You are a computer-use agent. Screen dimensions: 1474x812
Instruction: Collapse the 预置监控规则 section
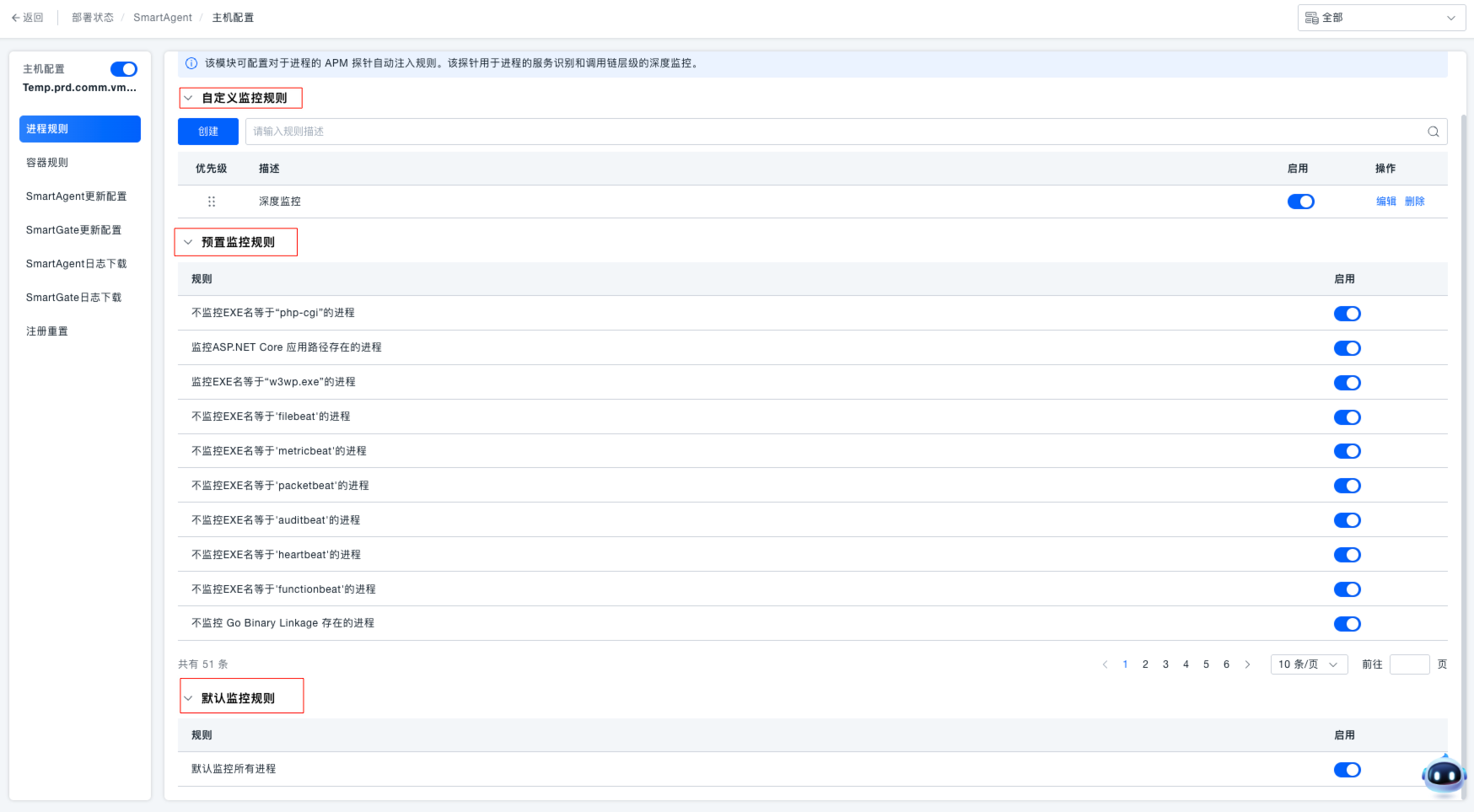pos(189,242)
